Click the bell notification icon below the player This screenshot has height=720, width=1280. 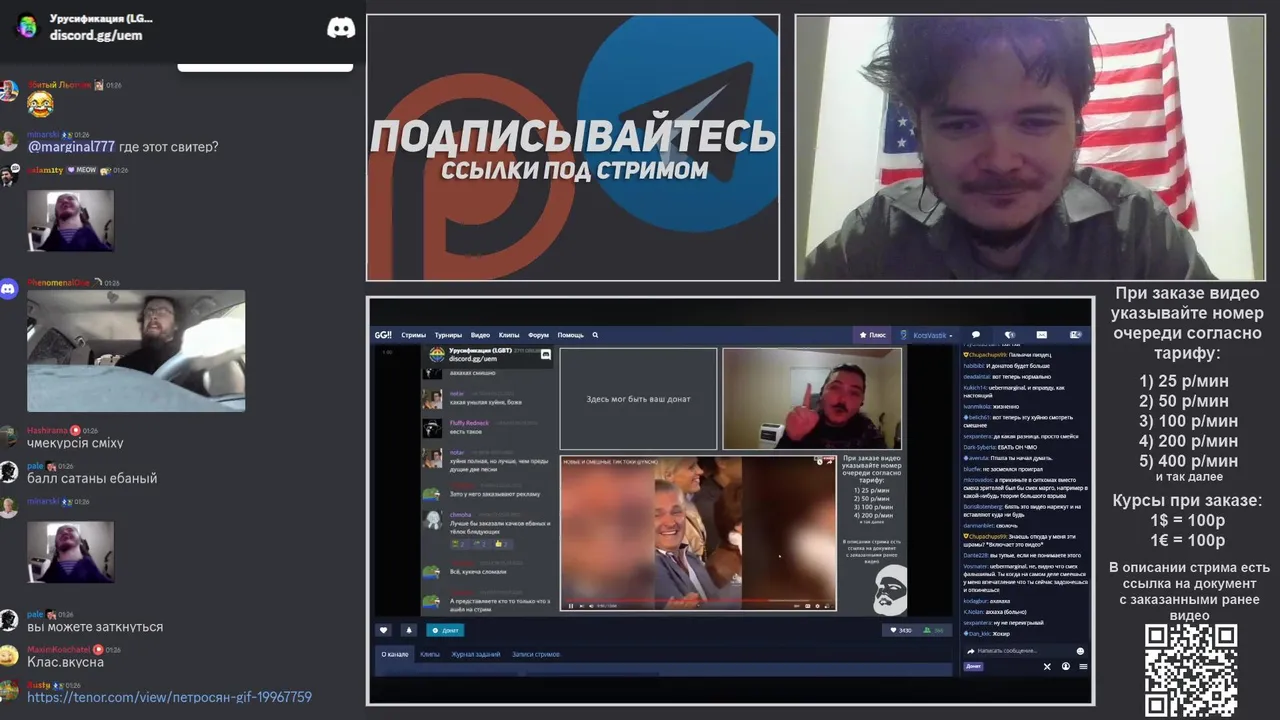click(x=408, y=630)
